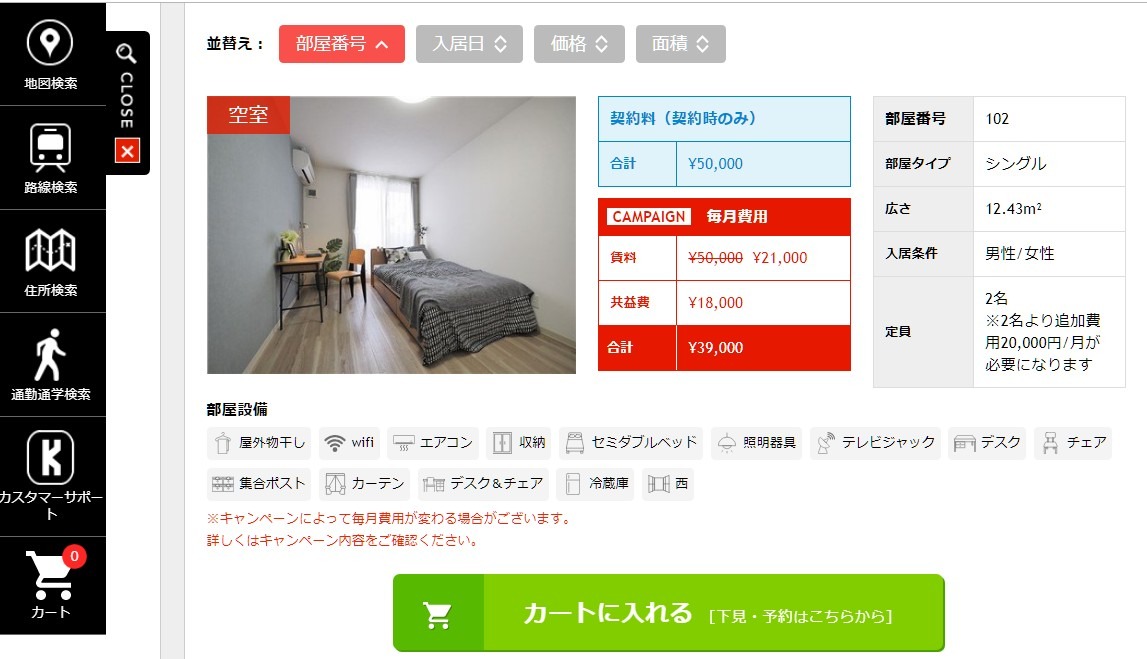Sort listings by 面積

pyautogui.click(x=680, y=44)
